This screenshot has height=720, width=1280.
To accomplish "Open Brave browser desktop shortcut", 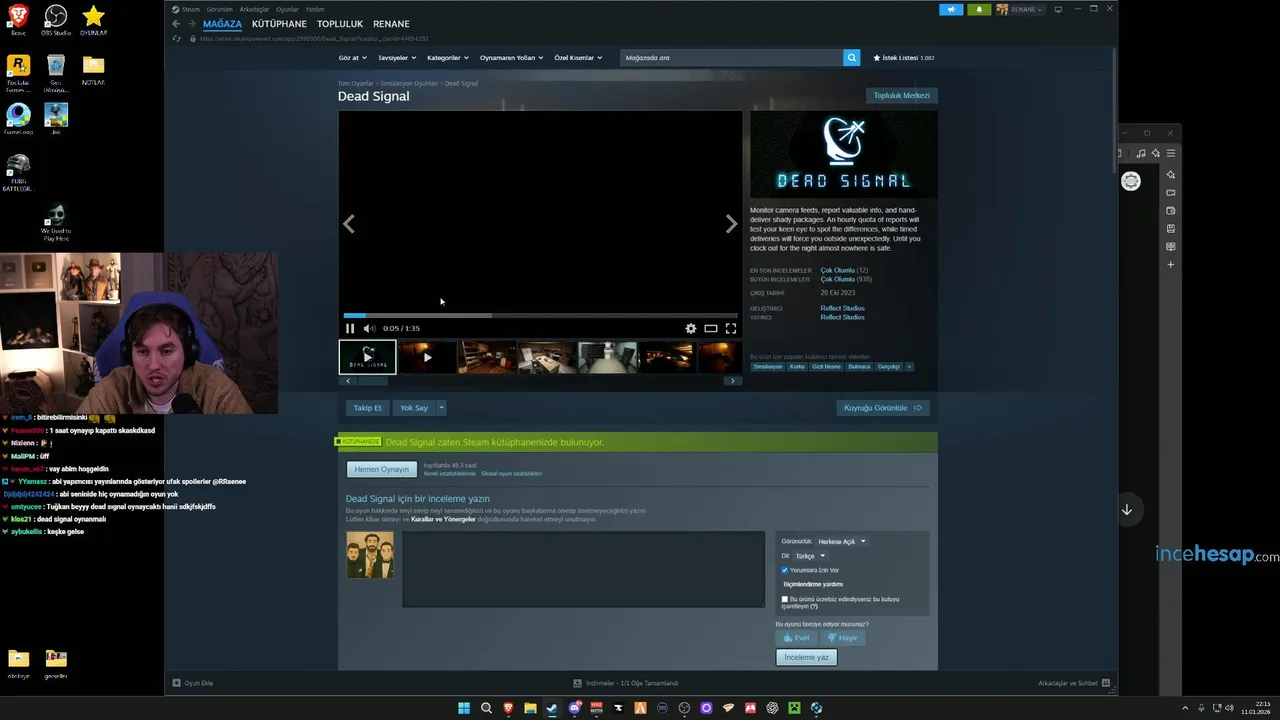I will [x=19, y=20].
